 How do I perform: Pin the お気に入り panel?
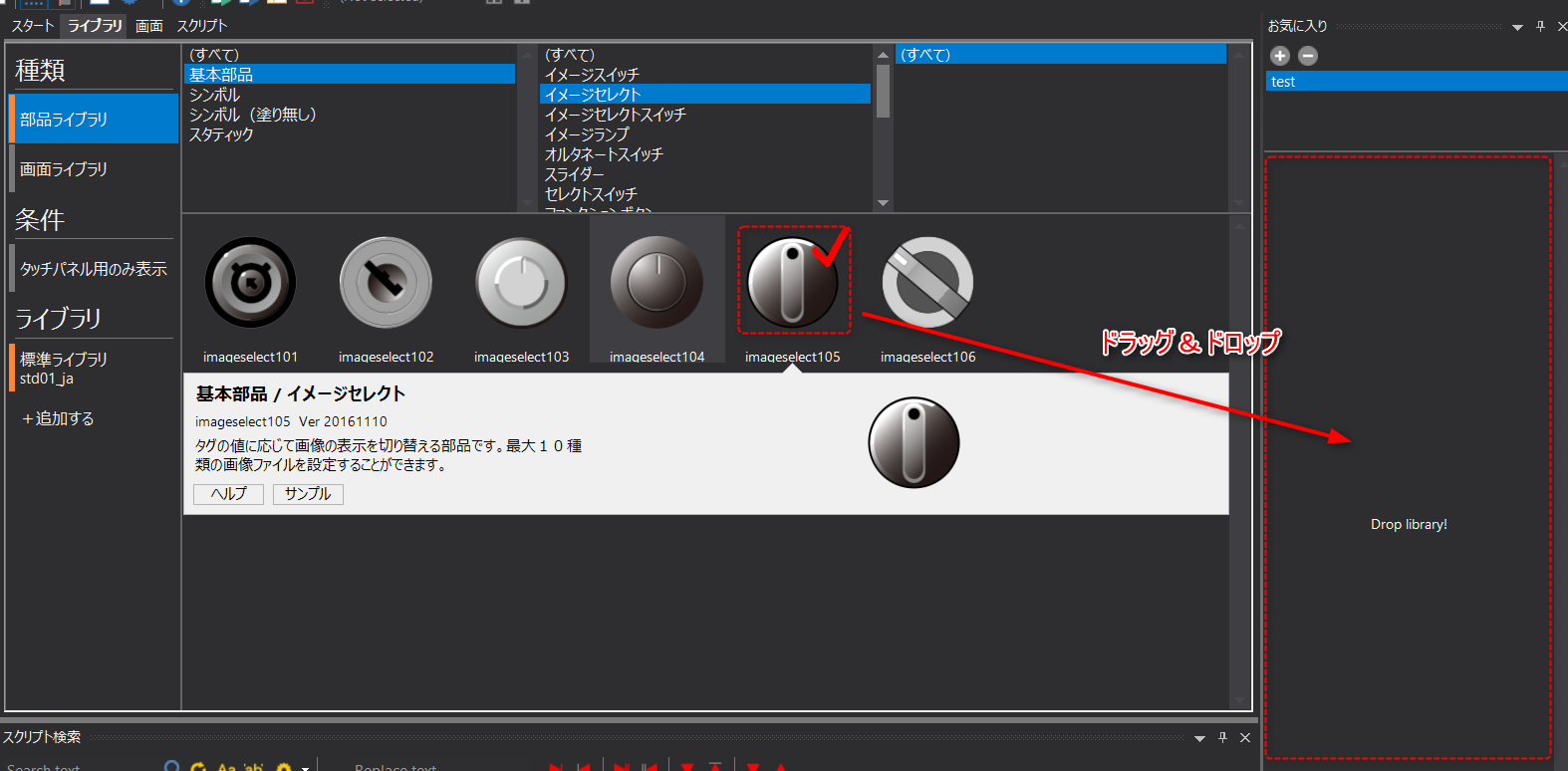[1540, 27]
